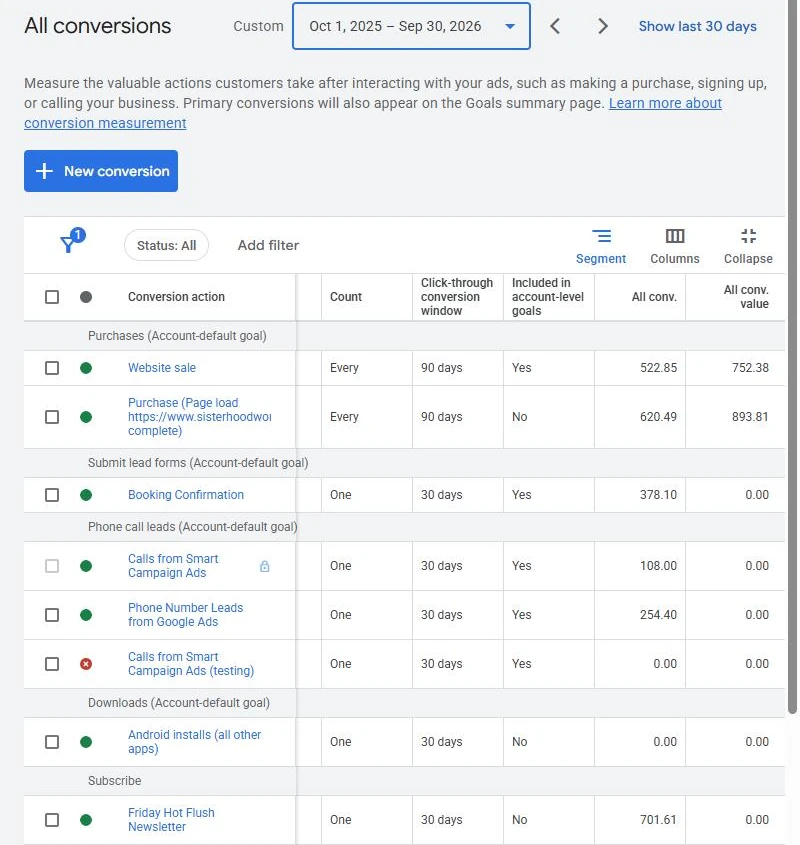Check the Purchase (Page load) row checkbox

click(52, 417)
